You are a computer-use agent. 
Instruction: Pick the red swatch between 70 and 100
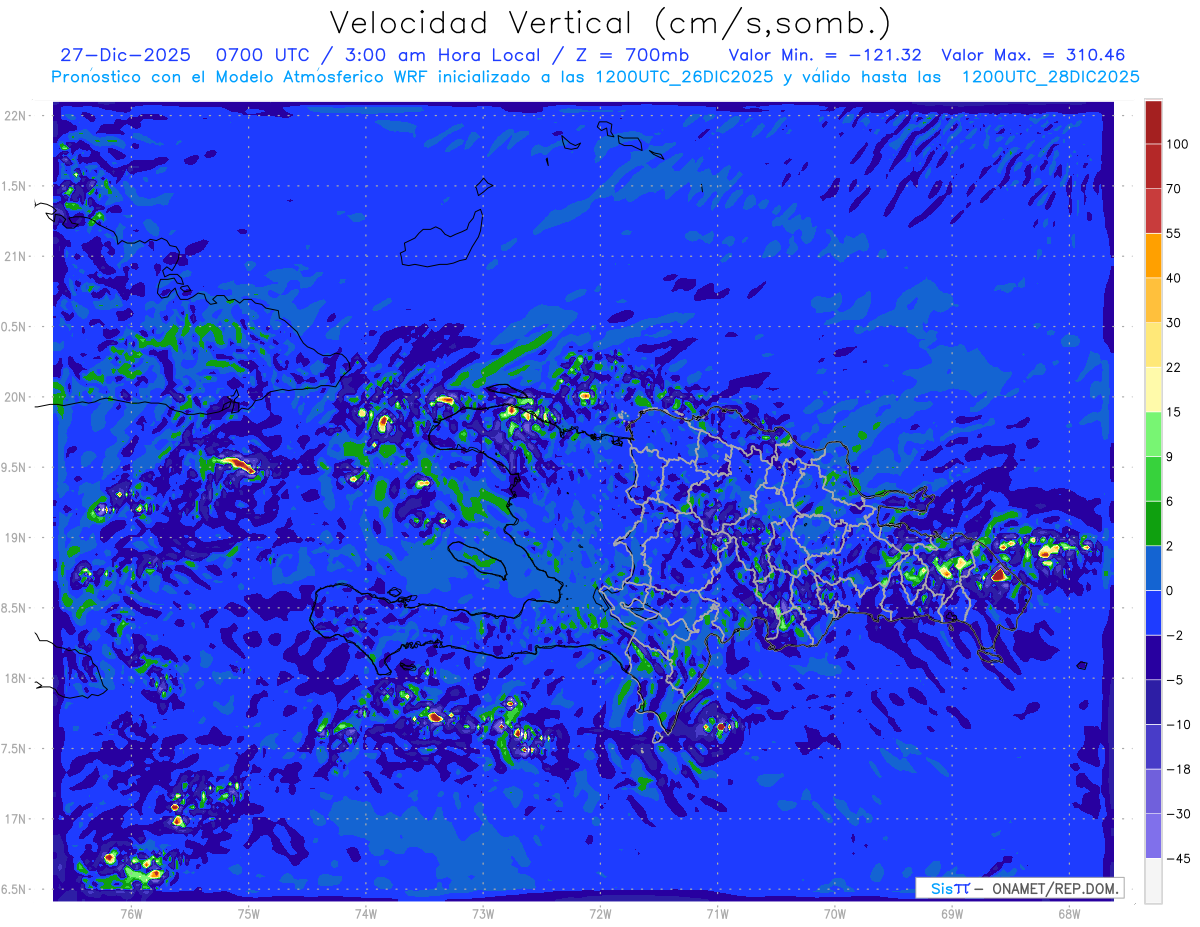(1153, 167)
